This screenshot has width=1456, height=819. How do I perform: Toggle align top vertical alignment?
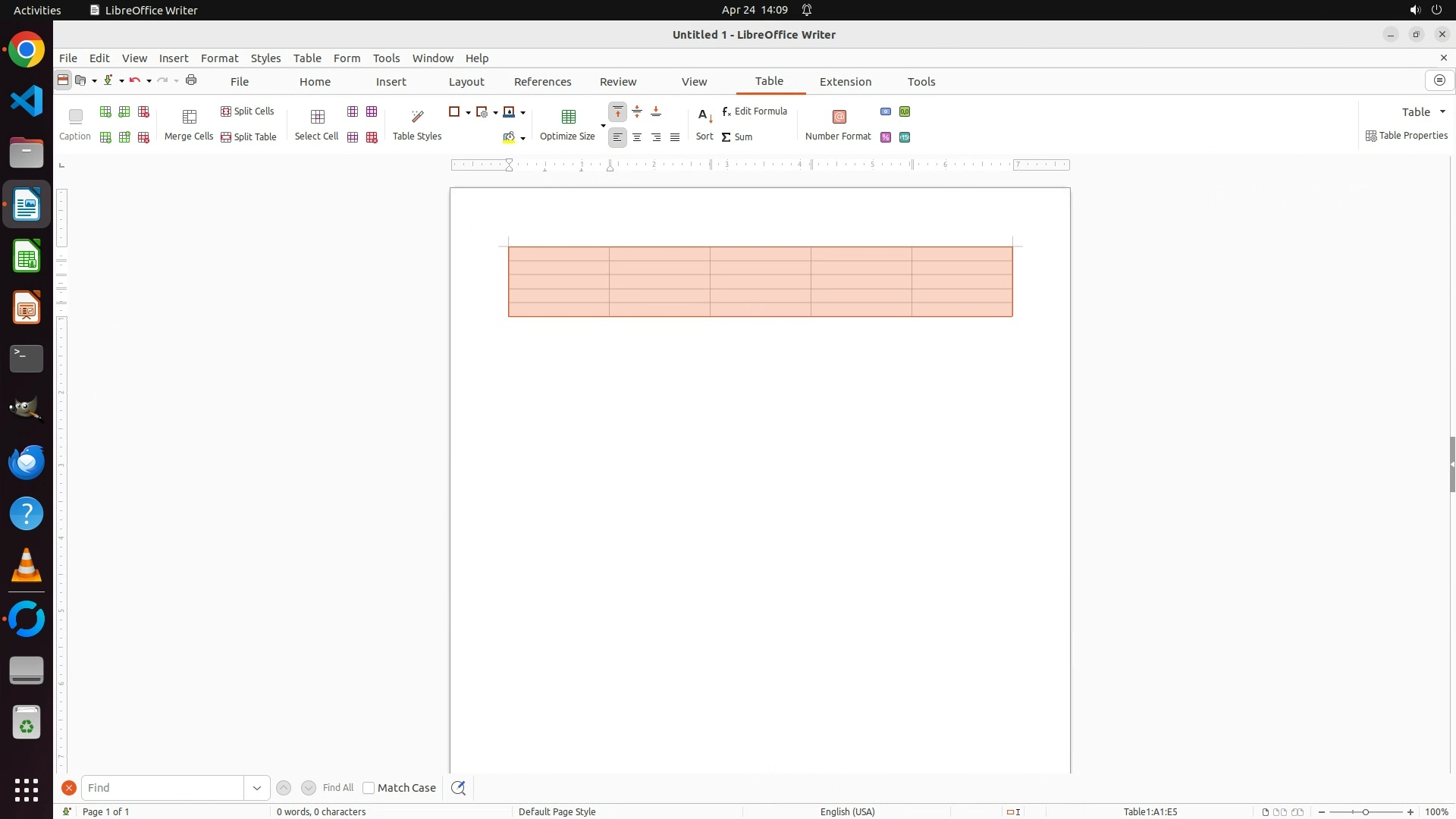(618, 112)
